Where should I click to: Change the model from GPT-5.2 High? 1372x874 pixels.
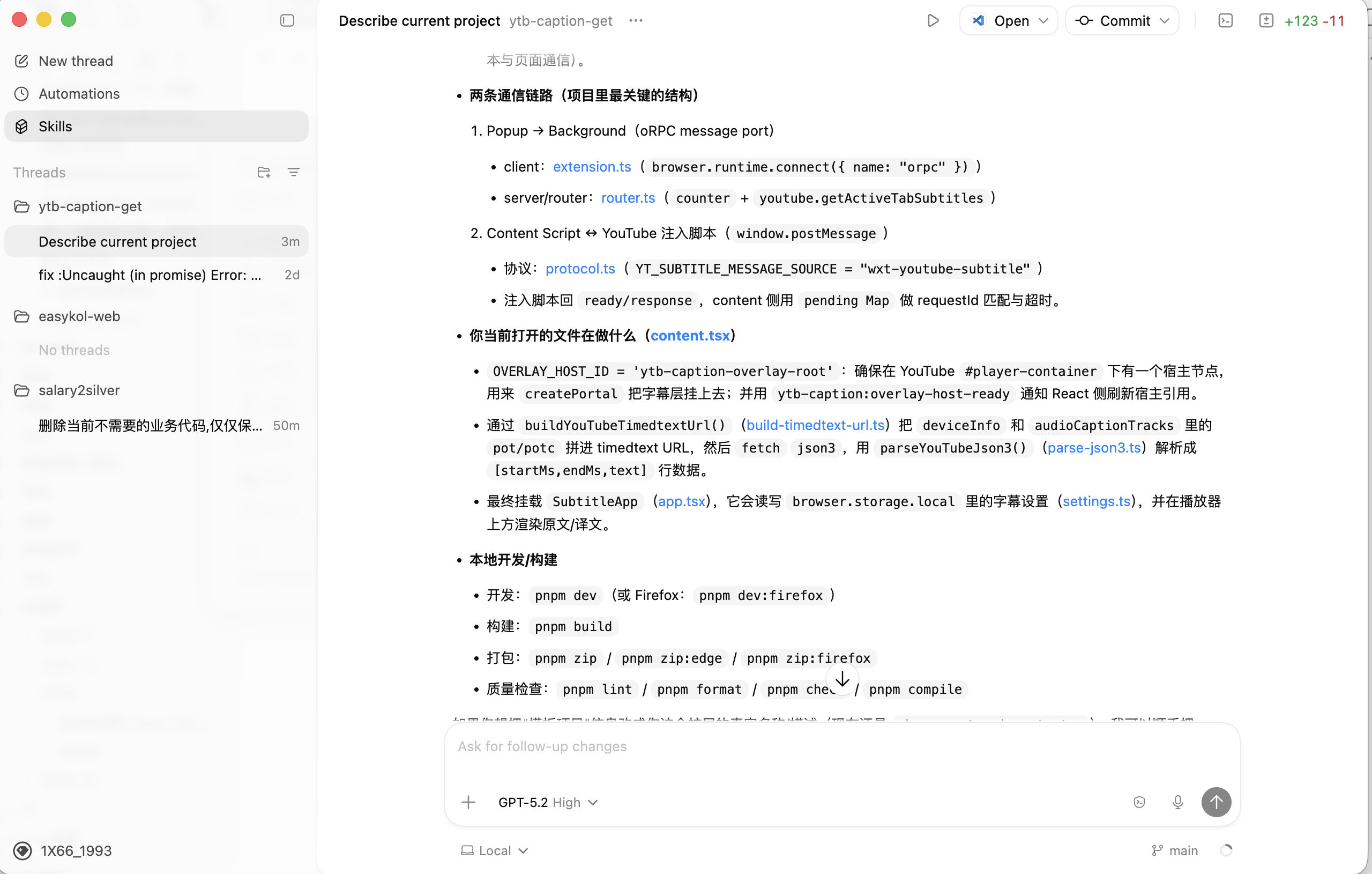[x=548, y=802]
